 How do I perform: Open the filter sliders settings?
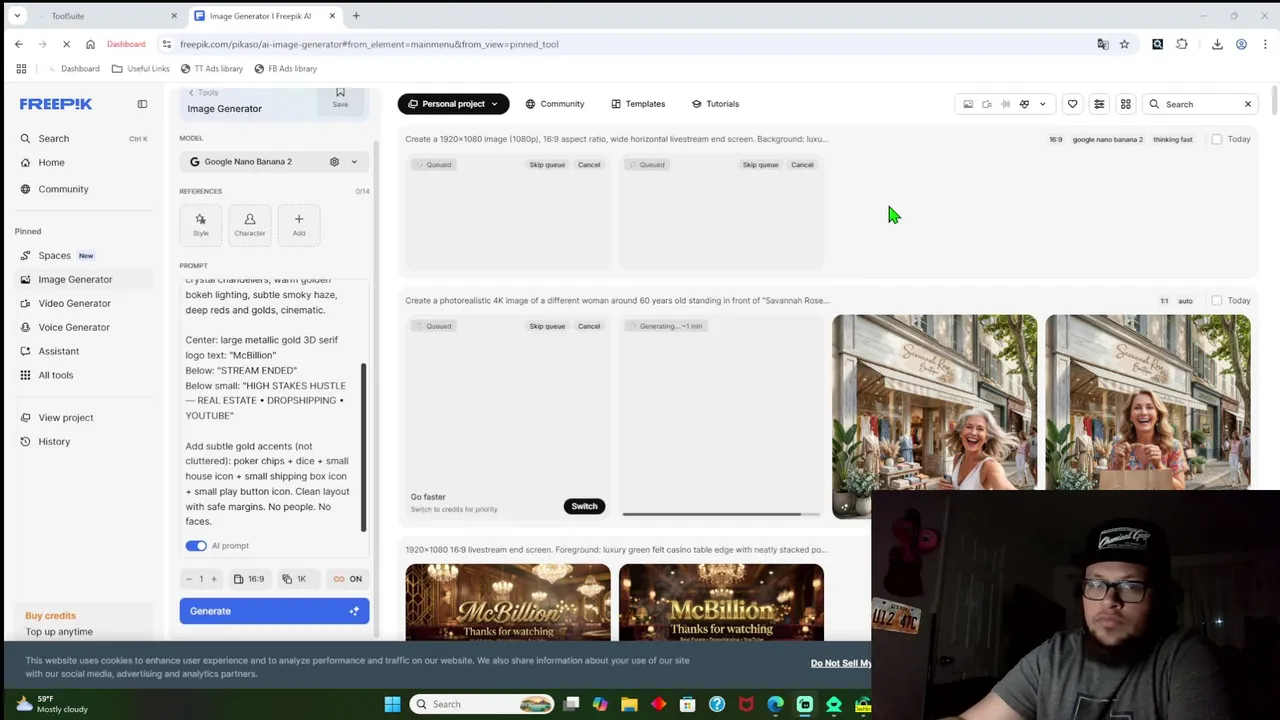pyautogui.click(x=1099, y=104)
